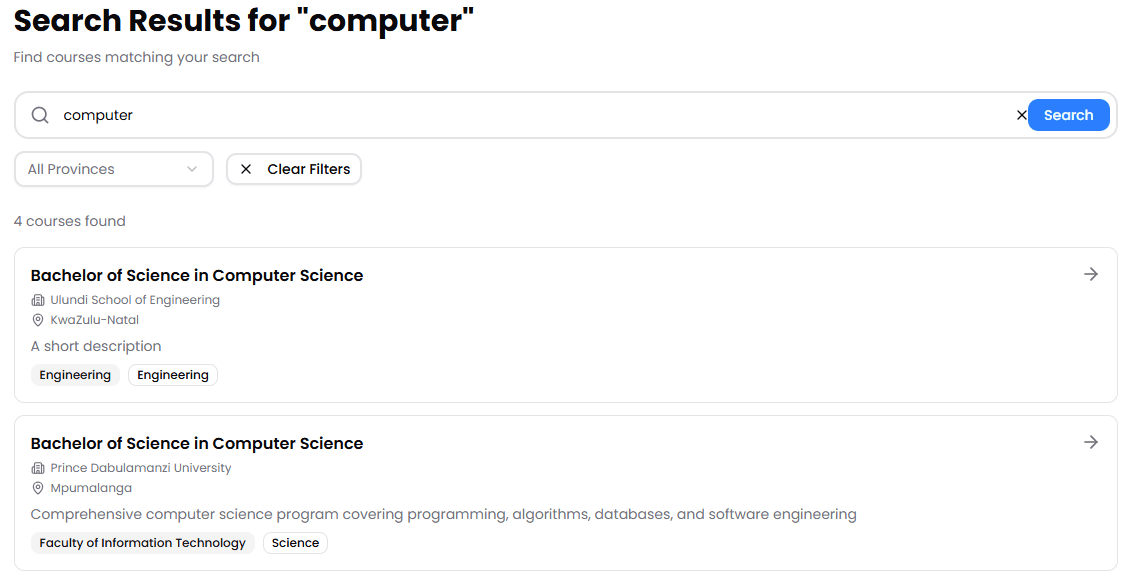
Task: Clear the search text using the X icon
Action: pyautogui.click(x=1022, y=114)
